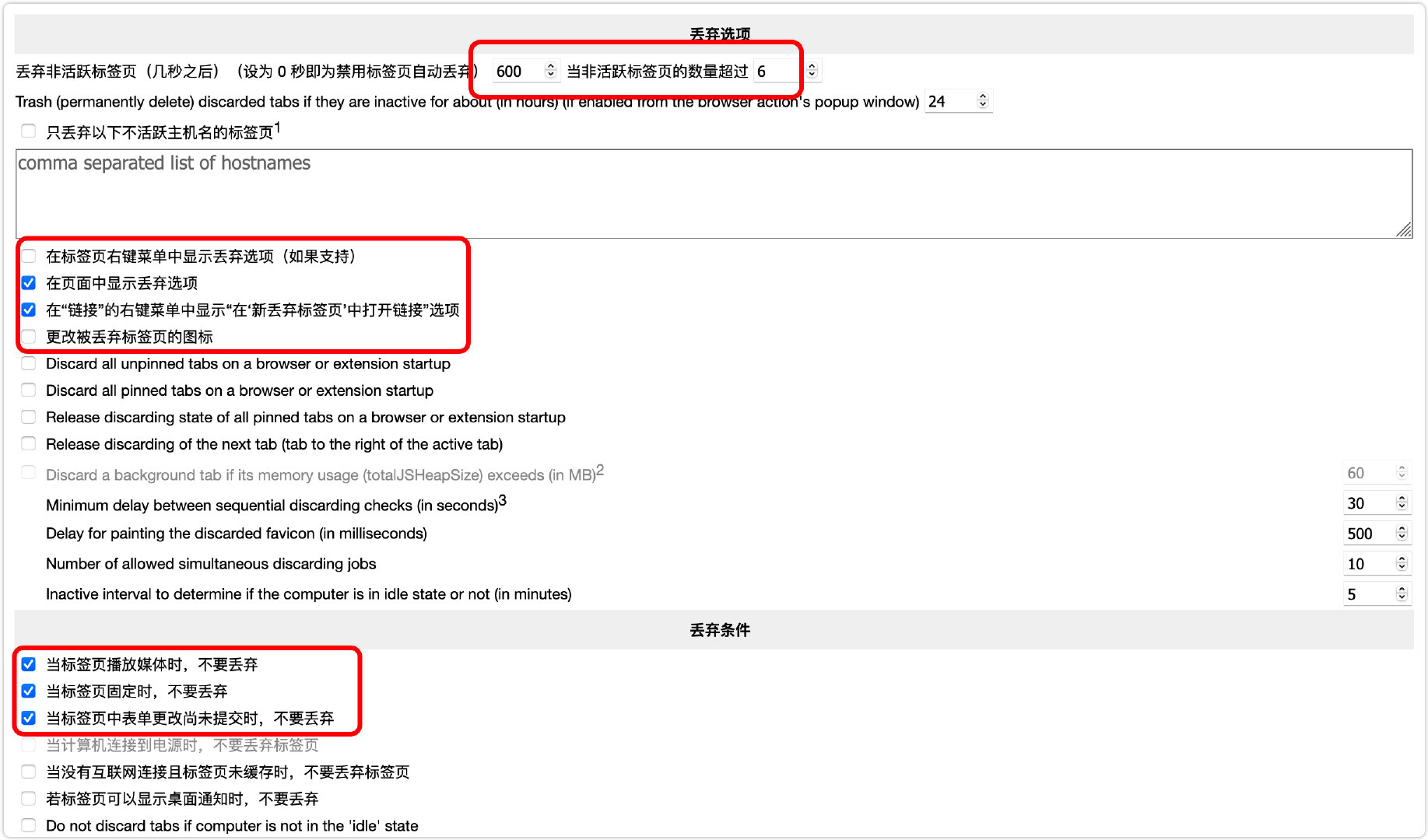Click the 丢弃条件 section heading

[x=720, y=630]
